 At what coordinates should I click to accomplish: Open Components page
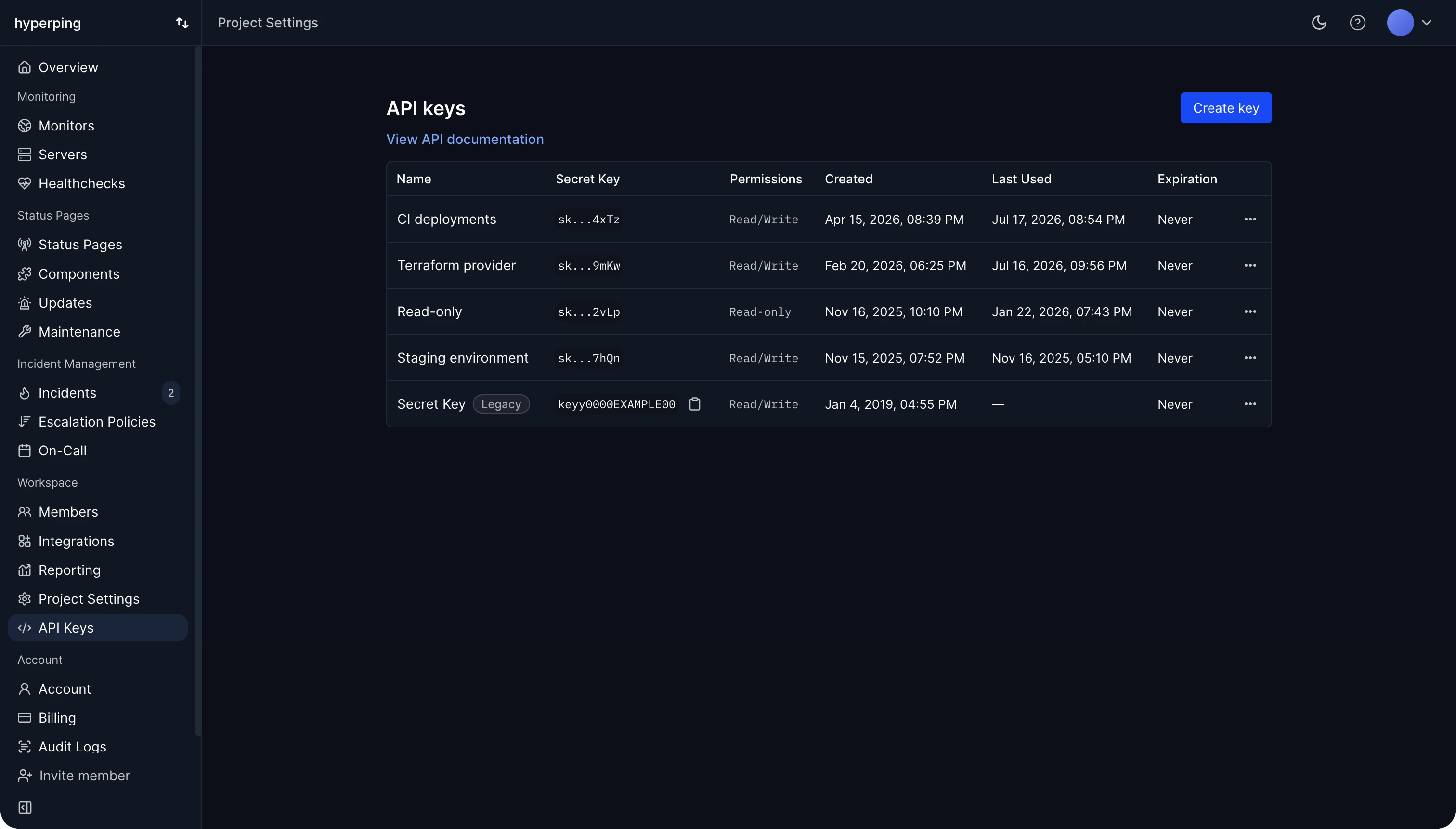(x=98, y=274)
